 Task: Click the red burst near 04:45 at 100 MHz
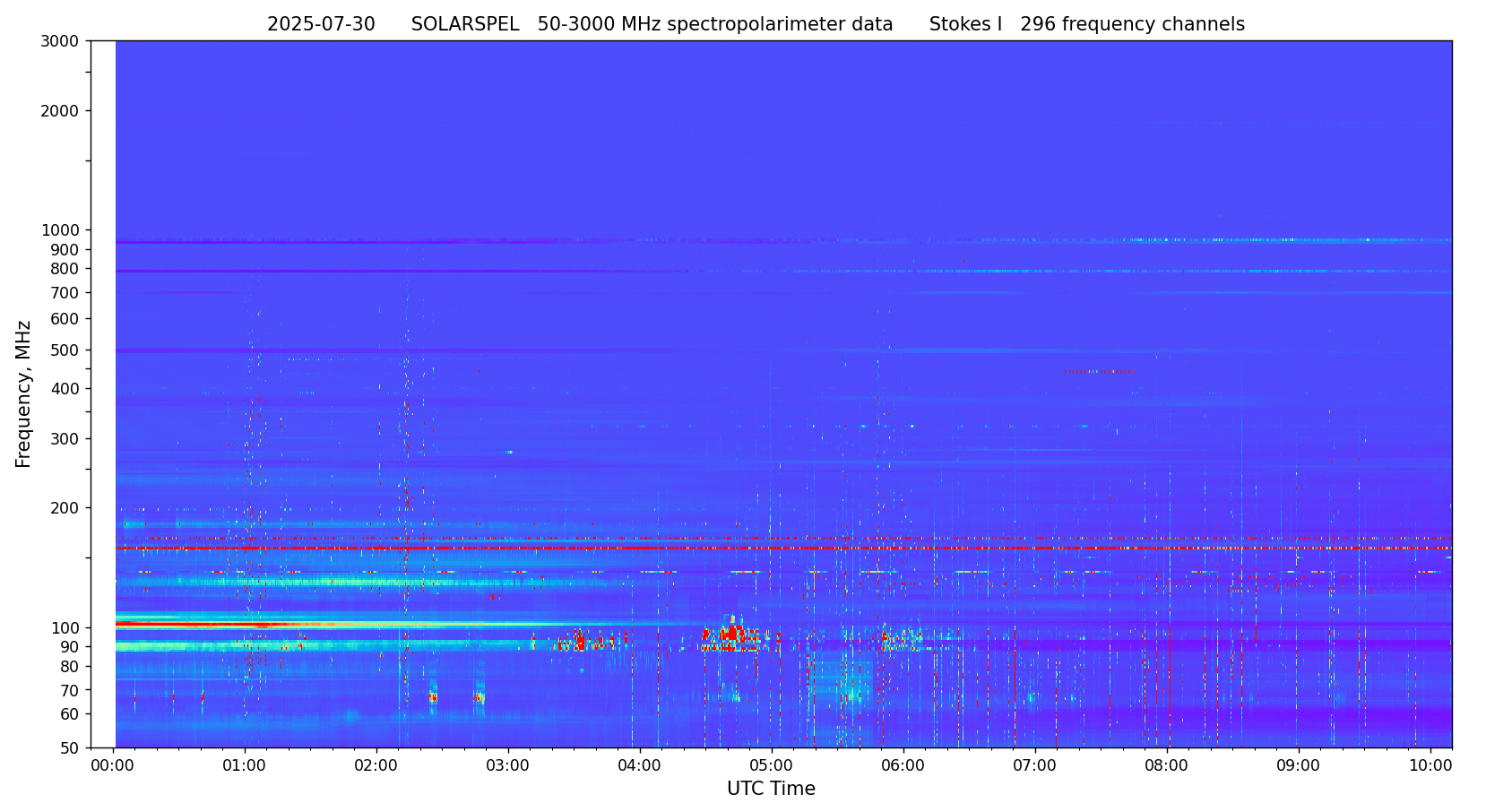733,633
